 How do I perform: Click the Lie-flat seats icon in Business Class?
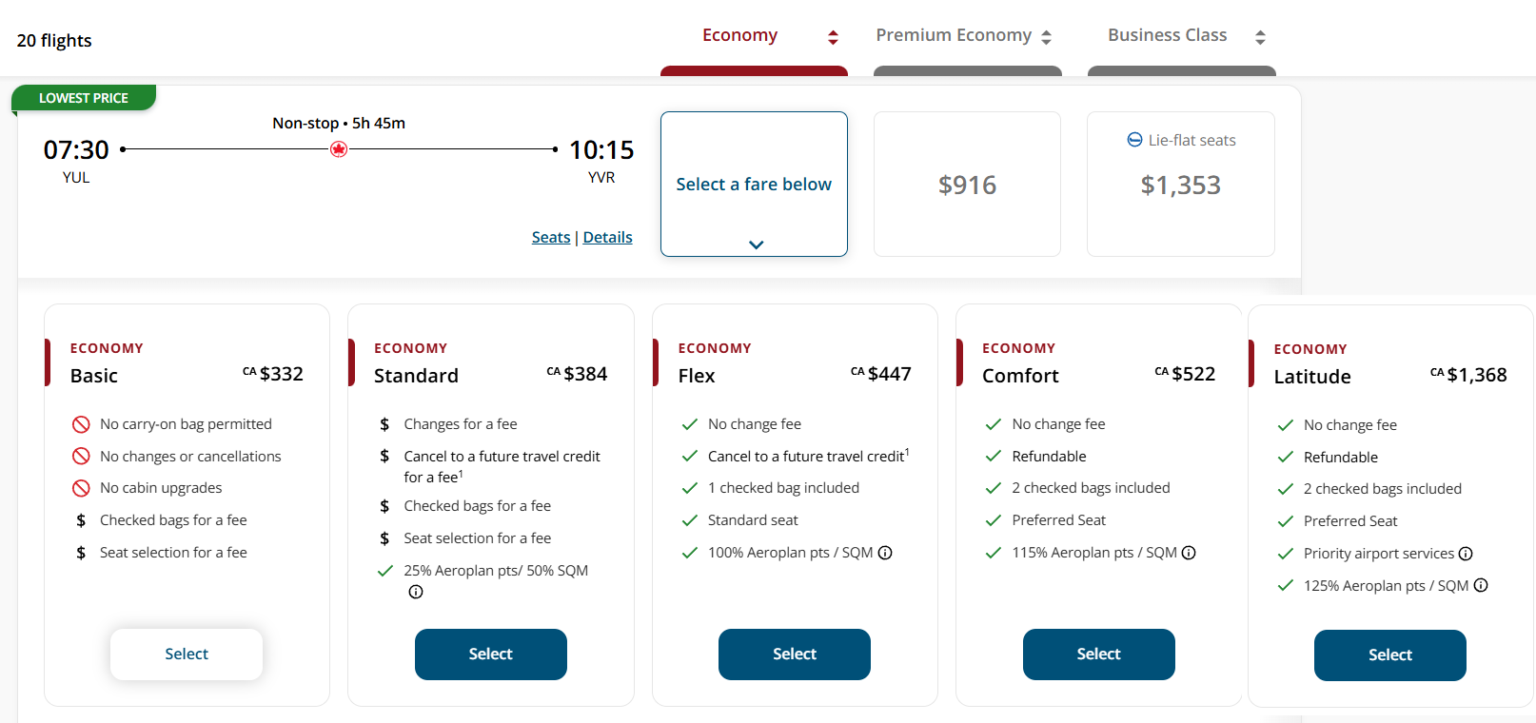[x=1134, y=140]
